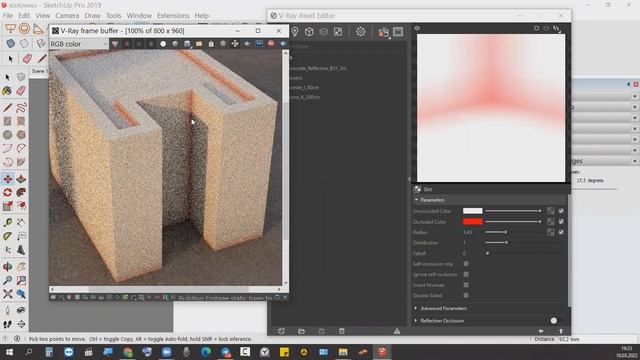Open the File menu

(x=8, y=16)
